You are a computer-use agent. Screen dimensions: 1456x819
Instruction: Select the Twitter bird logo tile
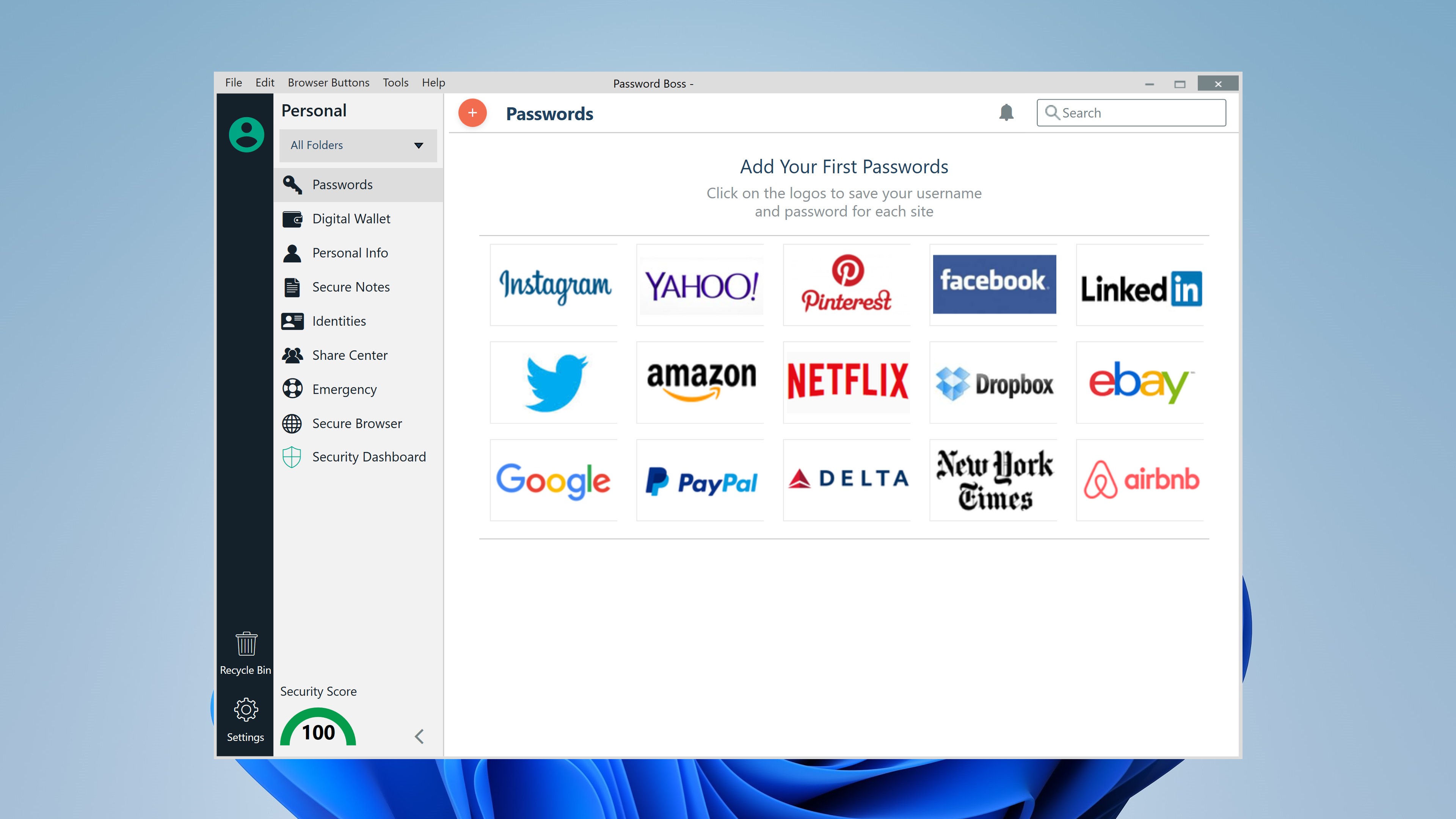pos(554,383)
